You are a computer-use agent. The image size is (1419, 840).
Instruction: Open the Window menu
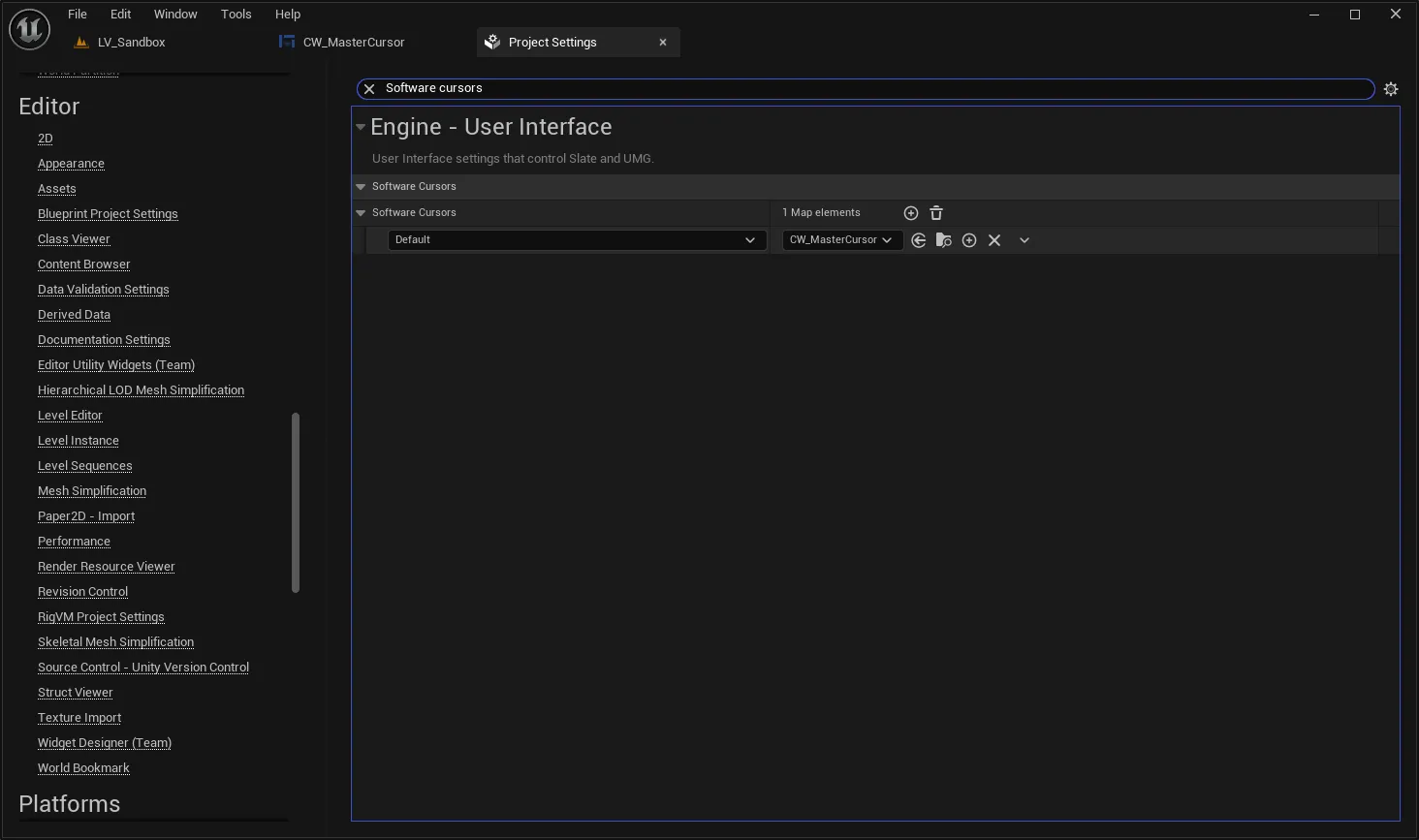(175, 15)
